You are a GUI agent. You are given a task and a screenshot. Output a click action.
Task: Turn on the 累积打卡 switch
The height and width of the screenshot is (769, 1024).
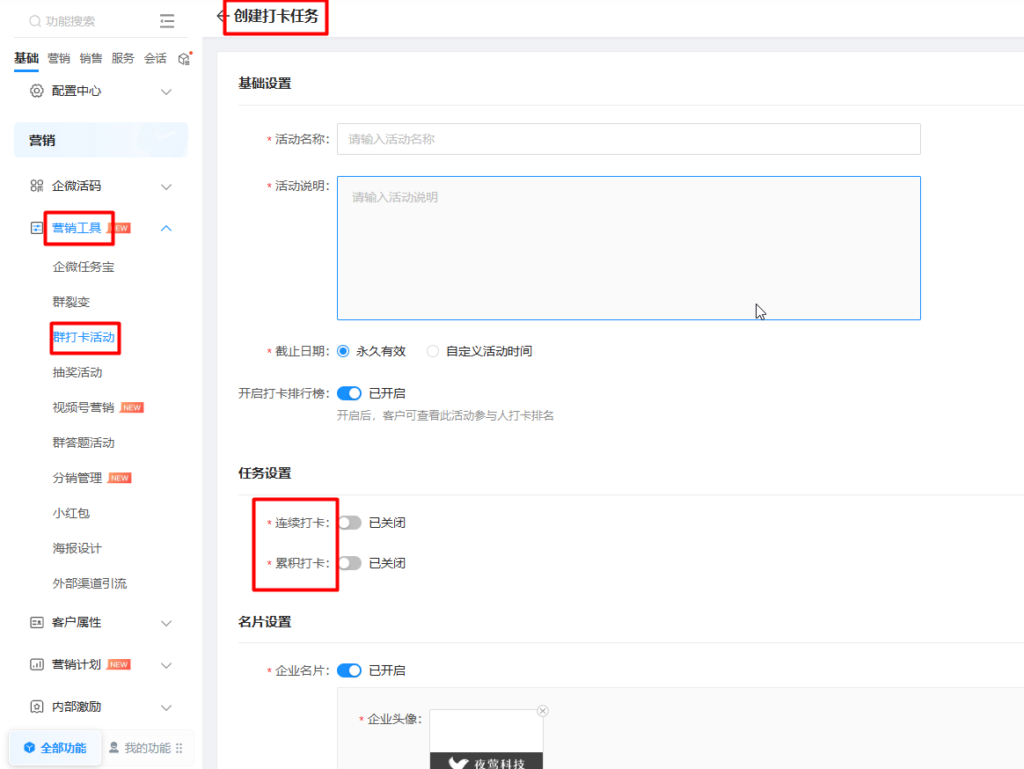tap(349, 563)
